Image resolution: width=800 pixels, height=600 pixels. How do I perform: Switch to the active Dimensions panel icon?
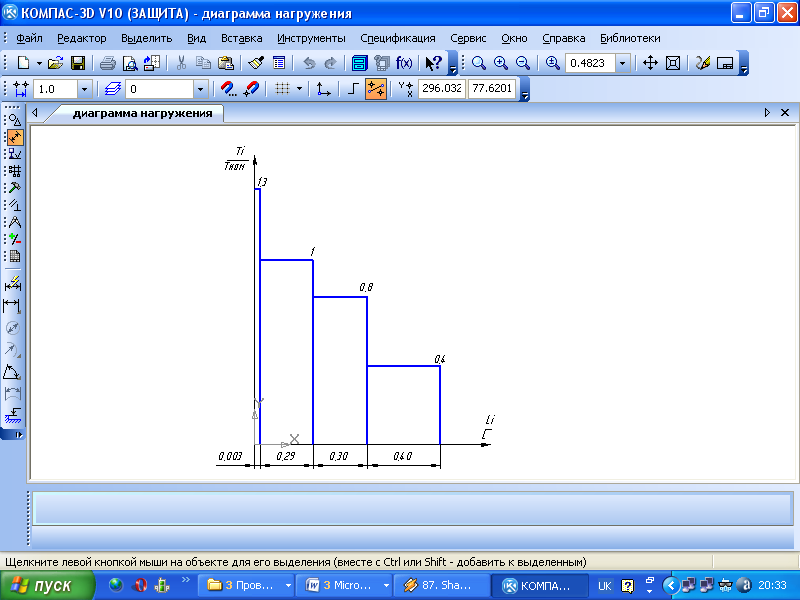point(15,137)
